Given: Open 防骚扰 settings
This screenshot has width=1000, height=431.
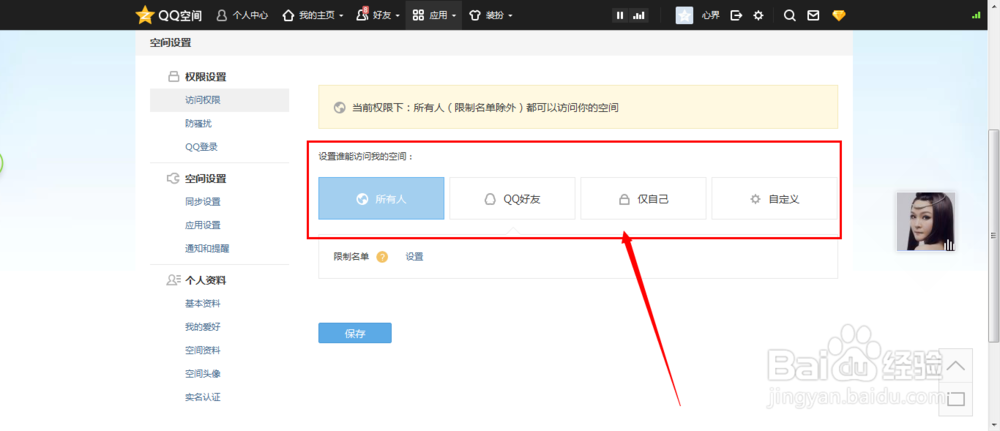Looking at the screenshot, I should [x=198, y=124].
